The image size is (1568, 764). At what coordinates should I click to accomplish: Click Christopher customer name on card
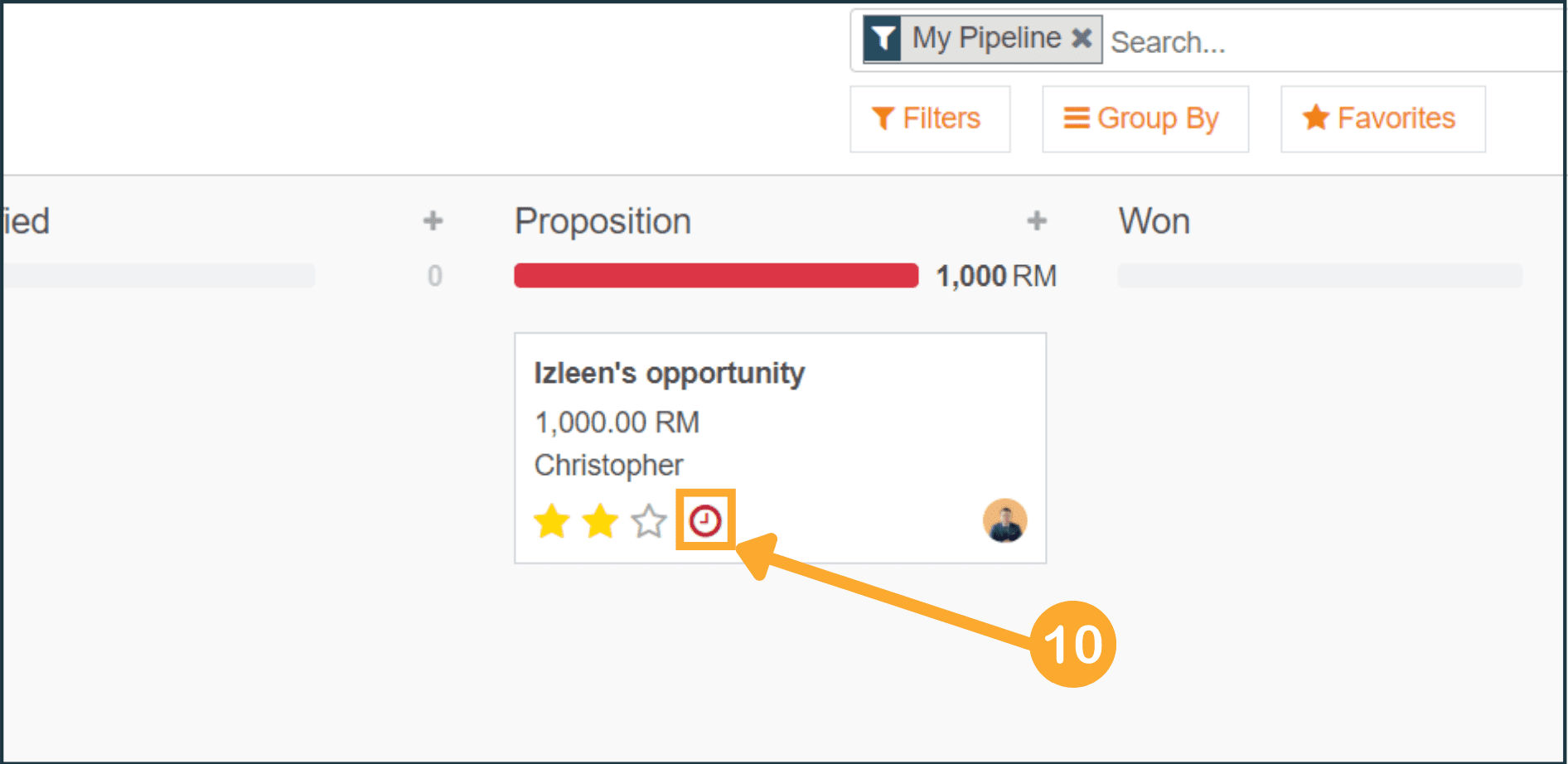[x=608, y=465]
